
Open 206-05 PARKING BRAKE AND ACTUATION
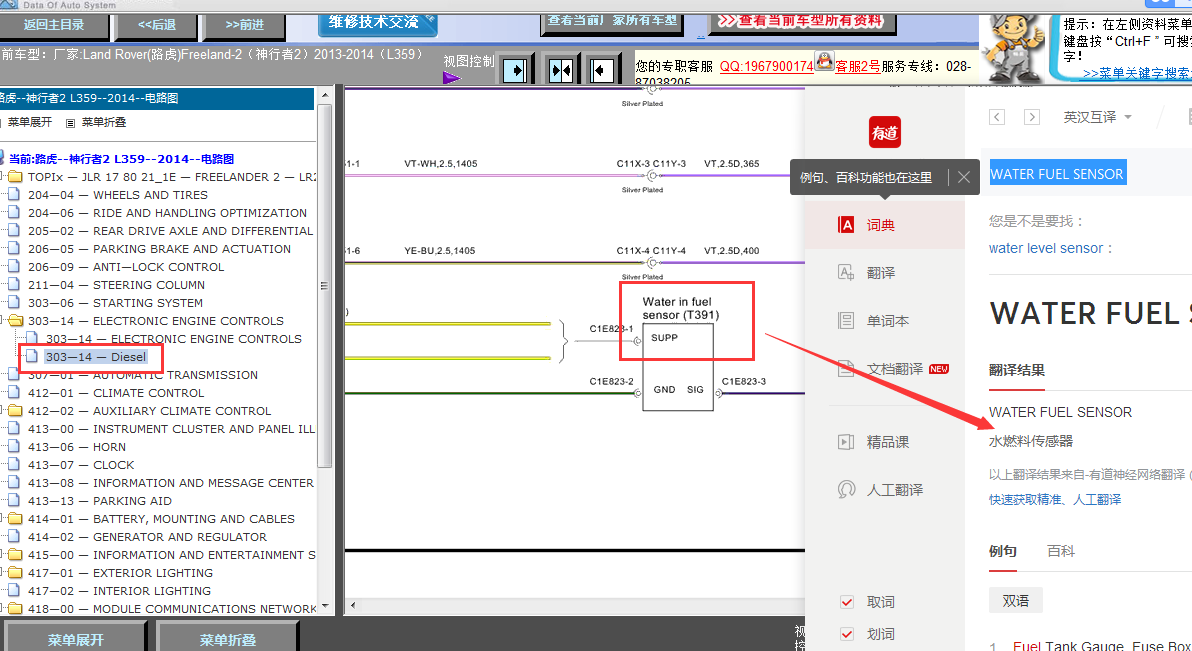pos(159,249)
